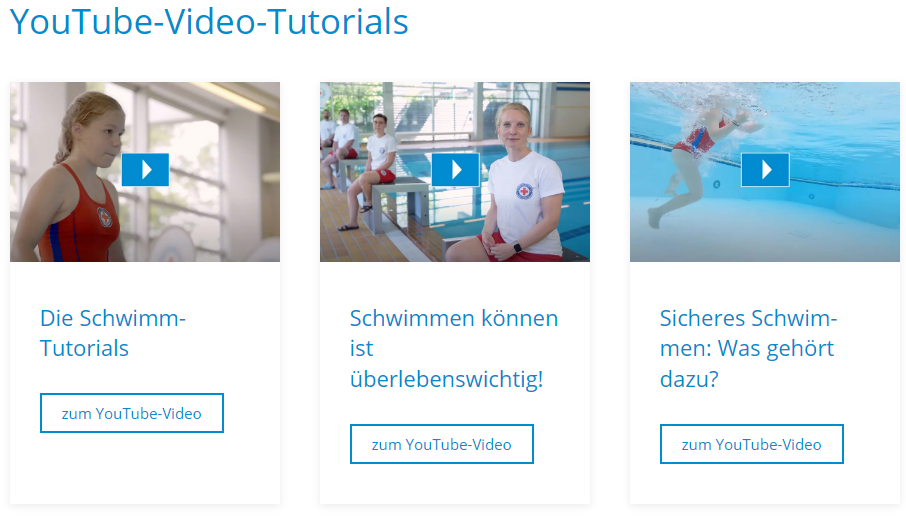
Task: Click 'zum YouTube-Video' under Die Schwimm-Tutorials
Action: pyautogui.click(x=132, y=413)
